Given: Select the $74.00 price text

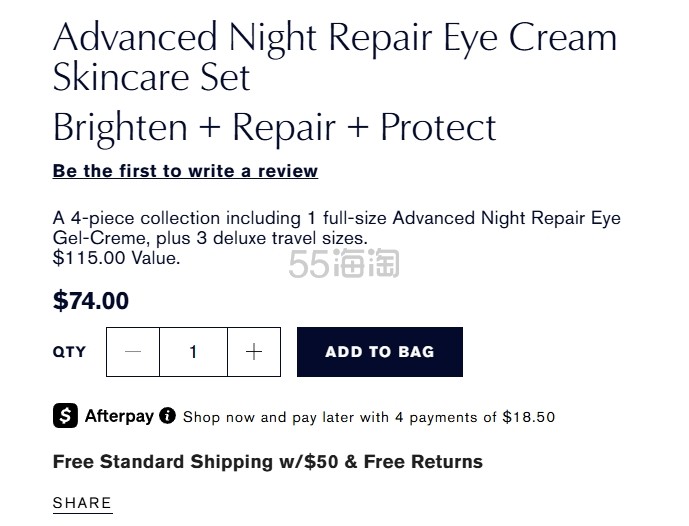Looking at the screenshot, I should pos(91,301).
